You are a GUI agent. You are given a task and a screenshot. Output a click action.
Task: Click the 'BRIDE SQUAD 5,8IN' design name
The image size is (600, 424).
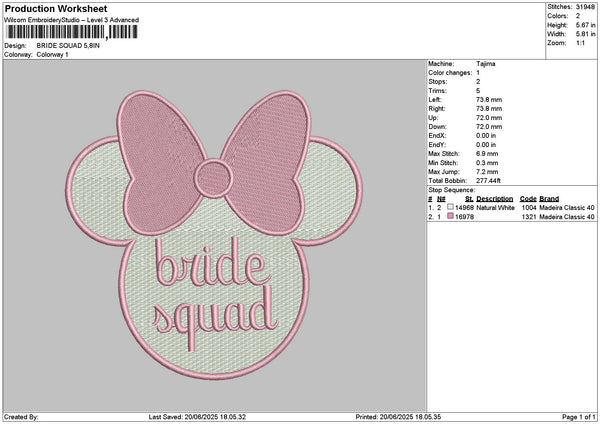68,46
